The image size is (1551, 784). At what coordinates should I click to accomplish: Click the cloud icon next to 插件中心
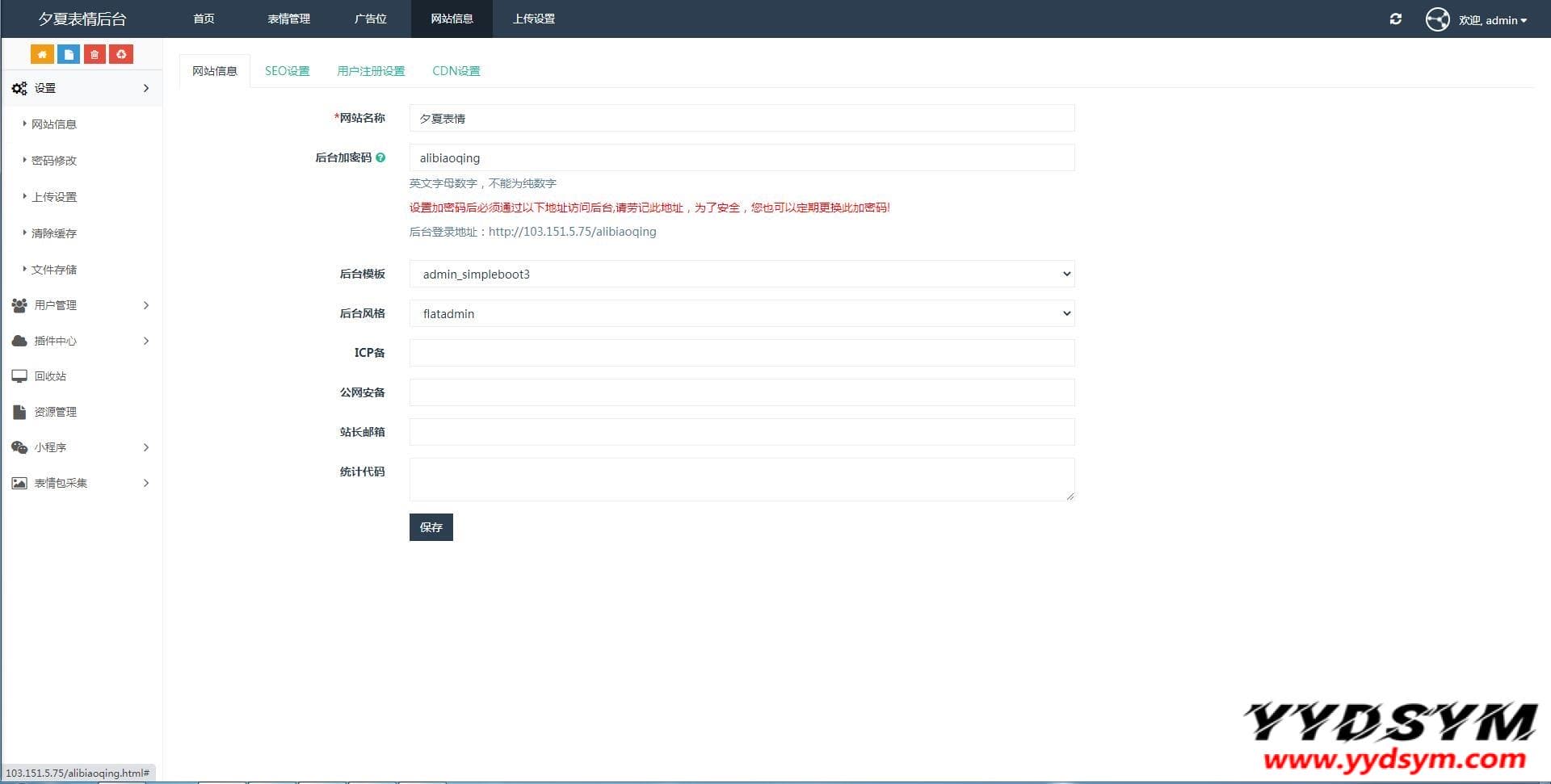[x=19, y=341]
